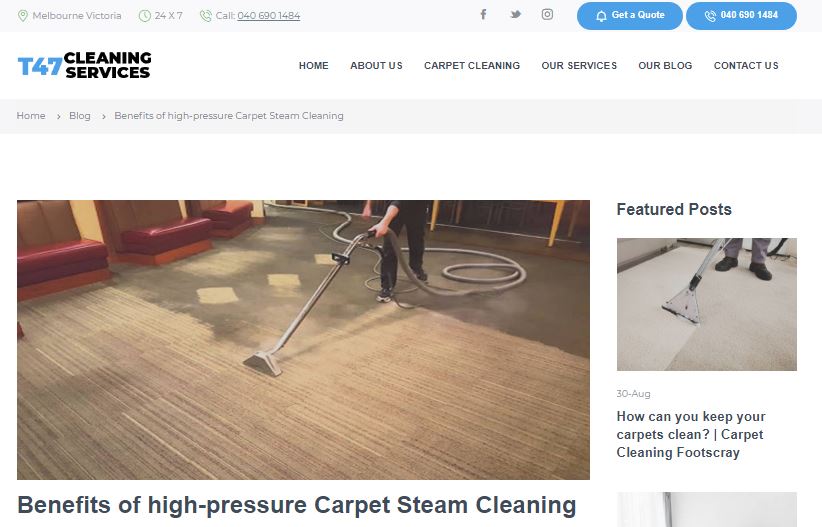Open the Facebook icon link

tap(483, 15)
